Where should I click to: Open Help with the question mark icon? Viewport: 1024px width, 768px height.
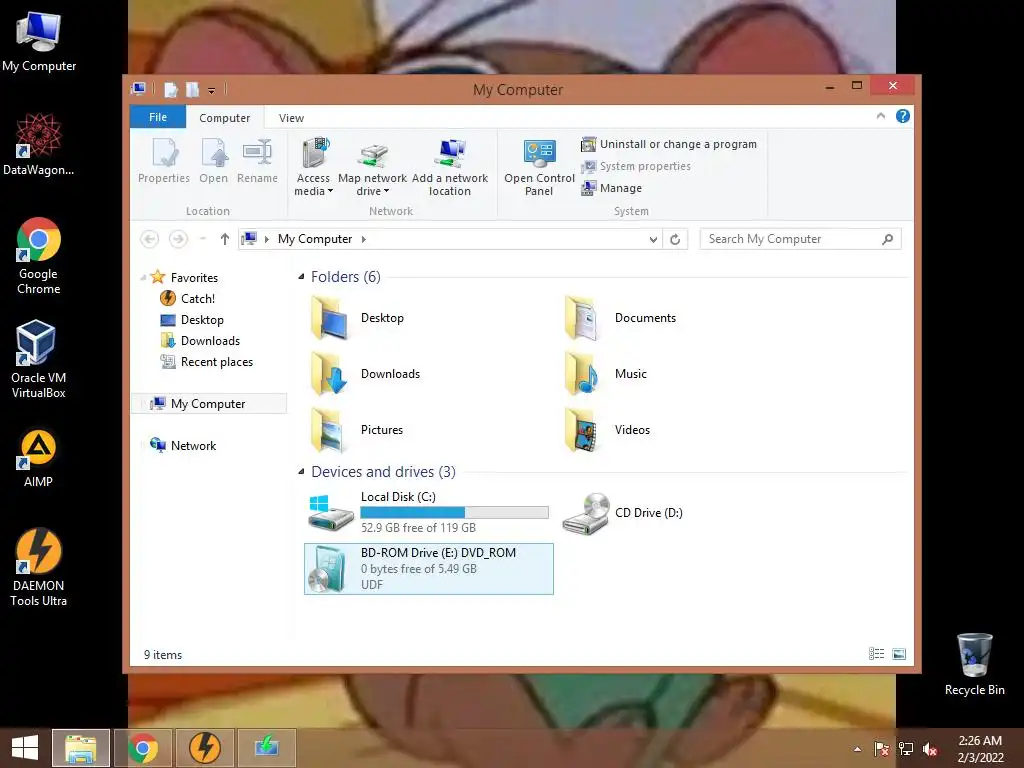pyautogui.click(x=903, y=116)
